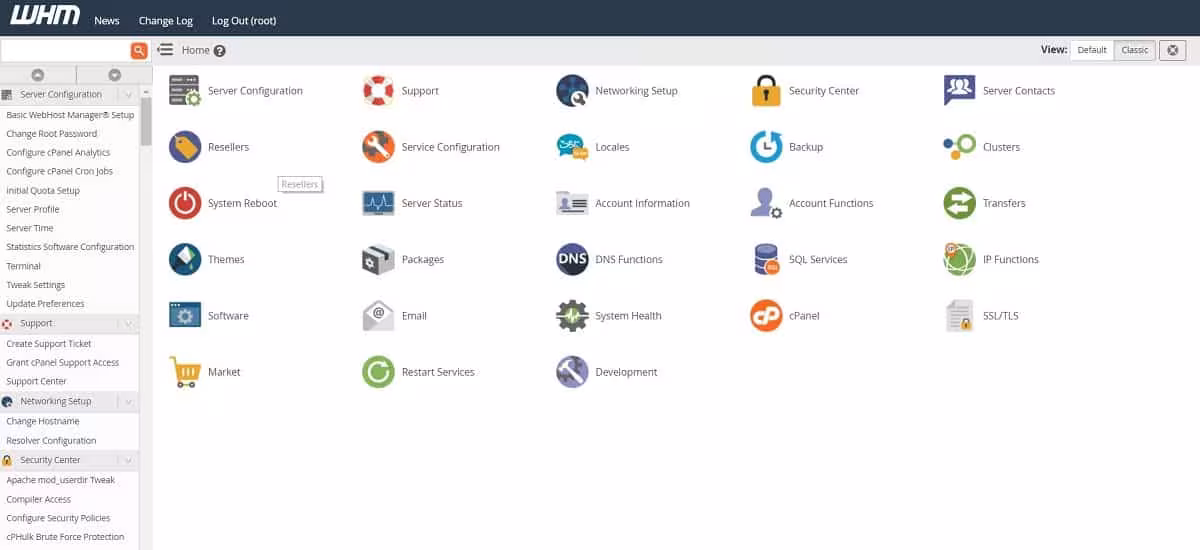Click the DNS Functions icon
This screenshot has width=1200, height=550.
(x=572, y=259)
